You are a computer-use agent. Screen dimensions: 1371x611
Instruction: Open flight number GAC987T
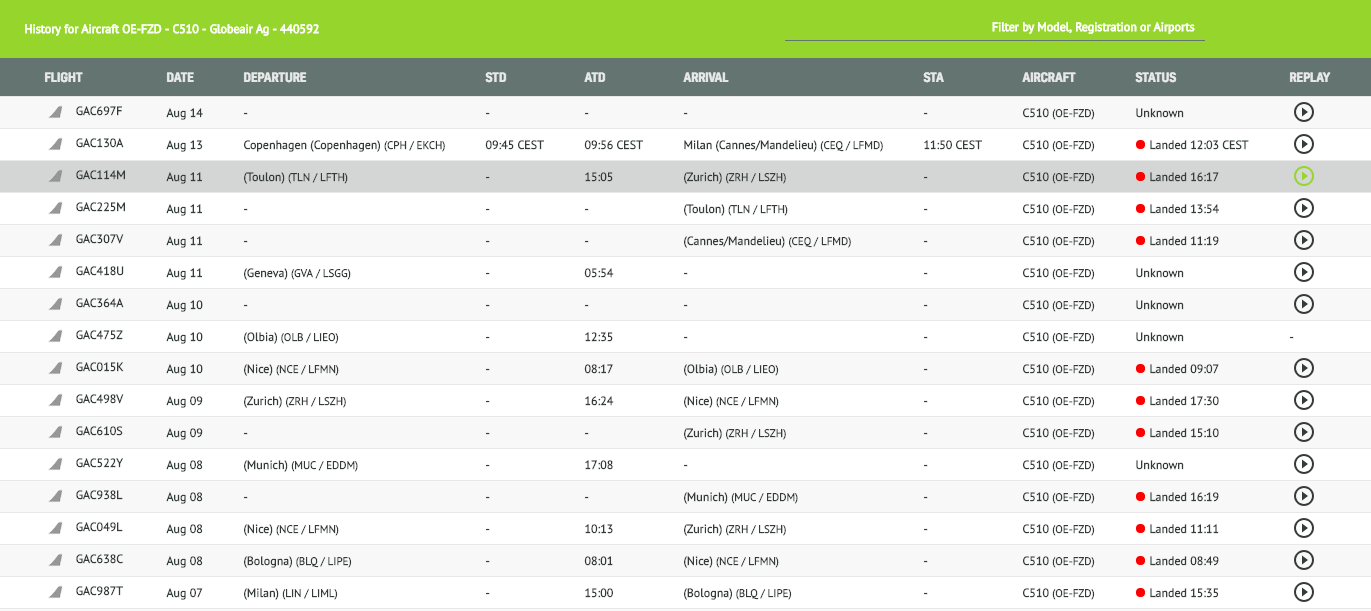pos(100,592)
